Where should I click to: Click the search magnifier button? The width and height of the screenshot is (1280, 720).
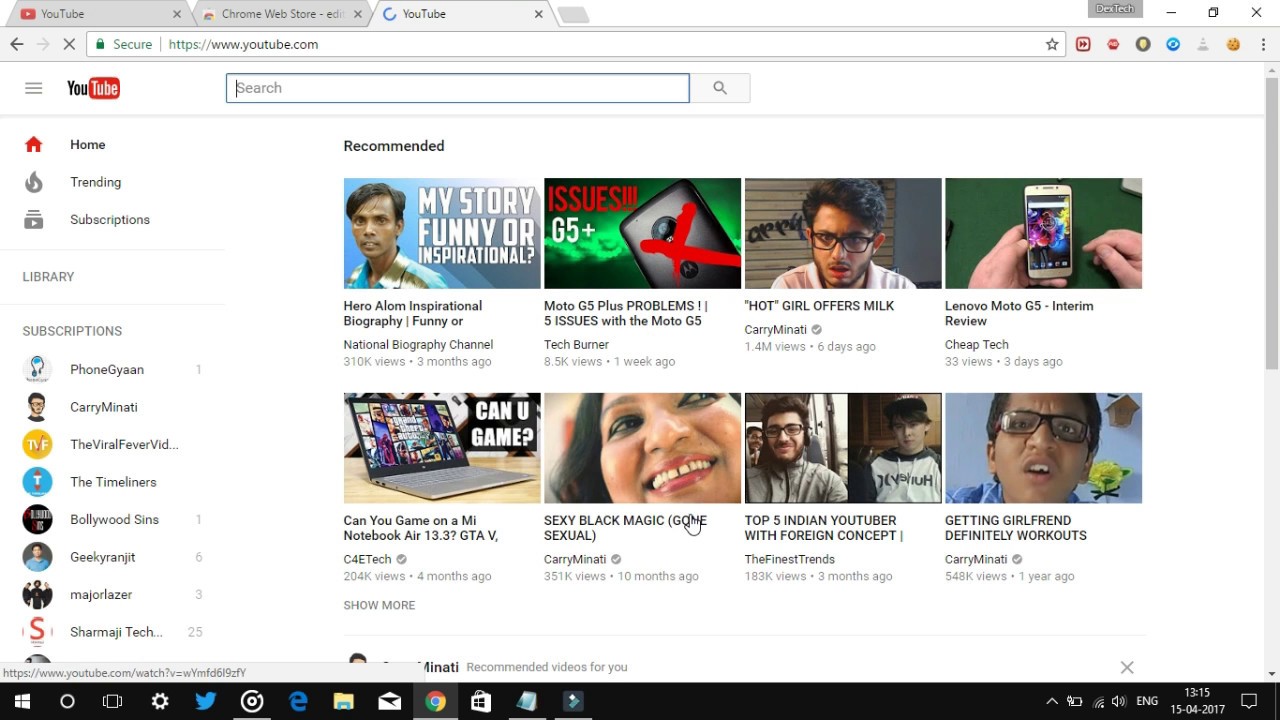[x=720, y=88]
